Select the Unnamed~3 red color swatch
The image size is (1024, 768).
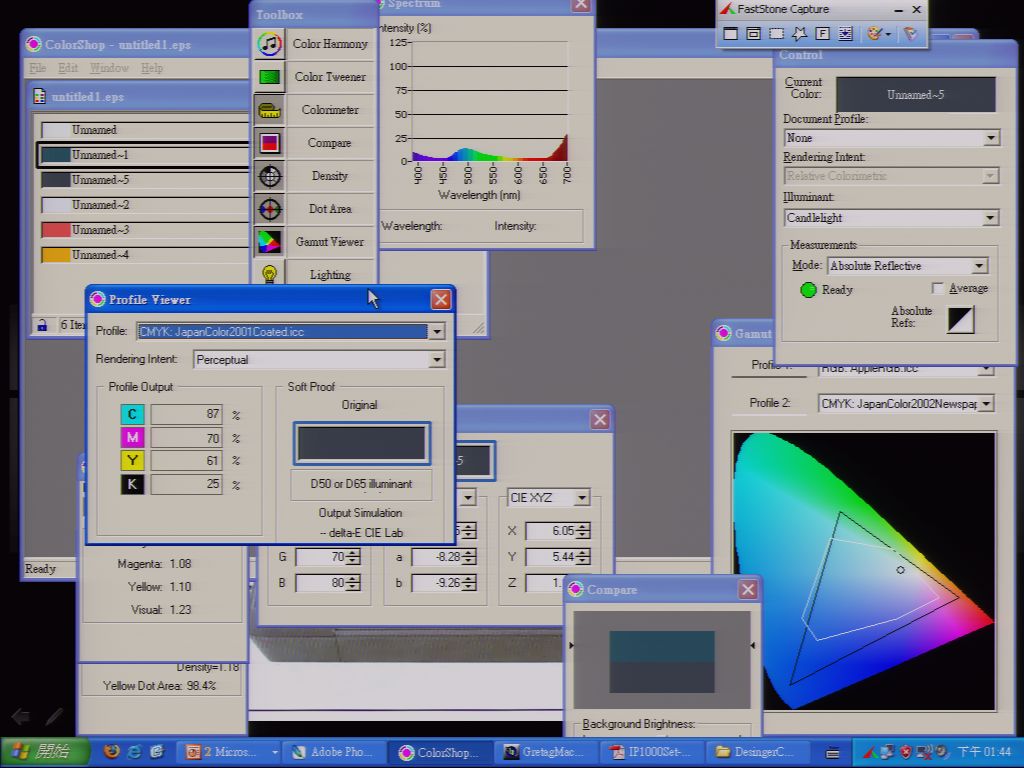pos(56,230)
